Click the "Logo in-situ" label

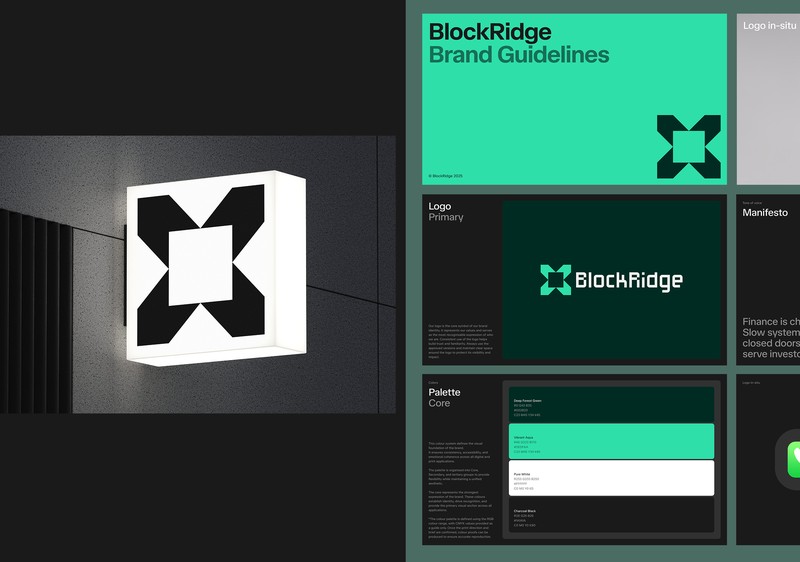pos(769,25)
